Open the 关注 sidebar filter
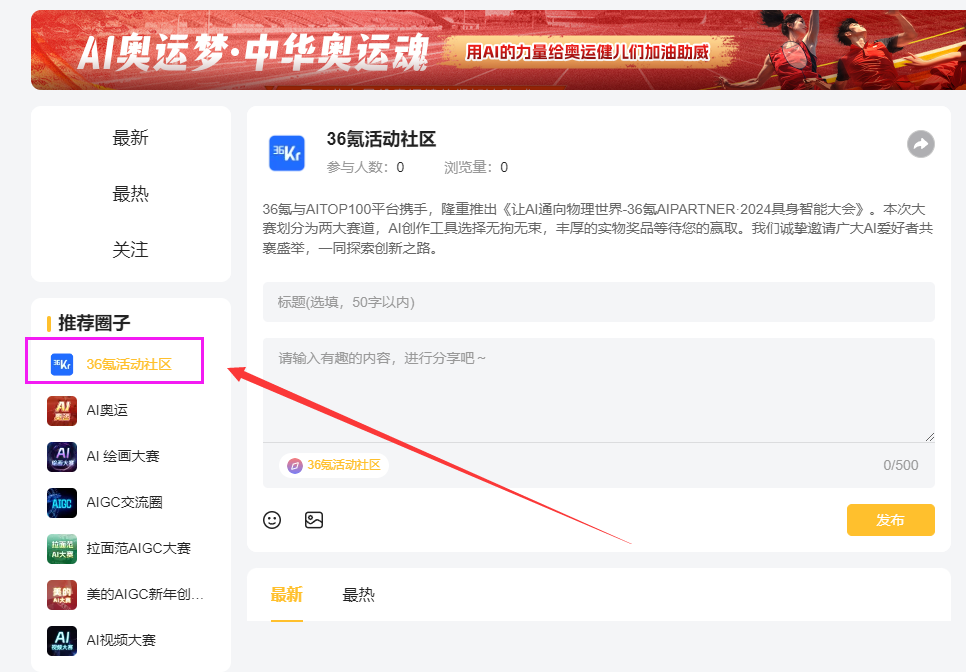 (131, 250)
